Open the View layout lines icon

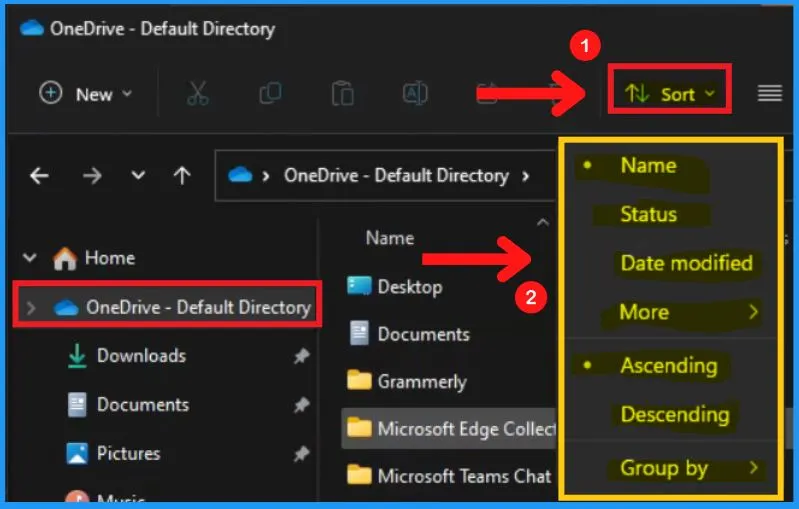point(769,94)
